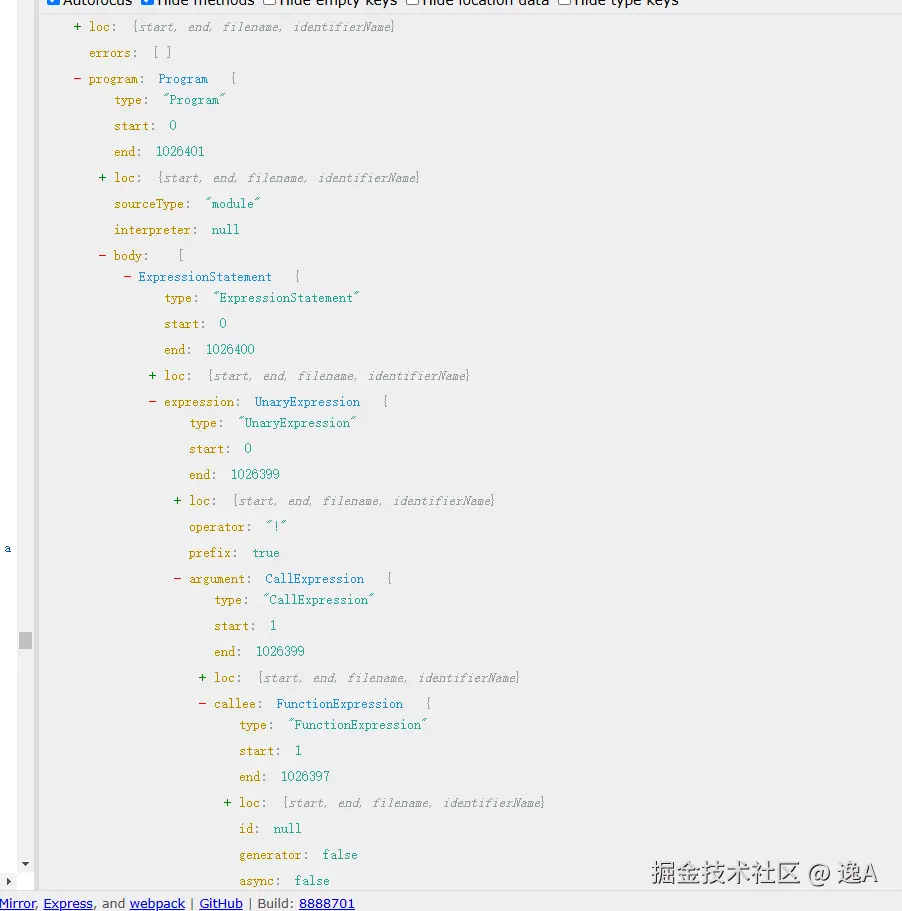Screen dimensions: 902x911
Task: Click the end value 1026397
Action: (305, 777)
